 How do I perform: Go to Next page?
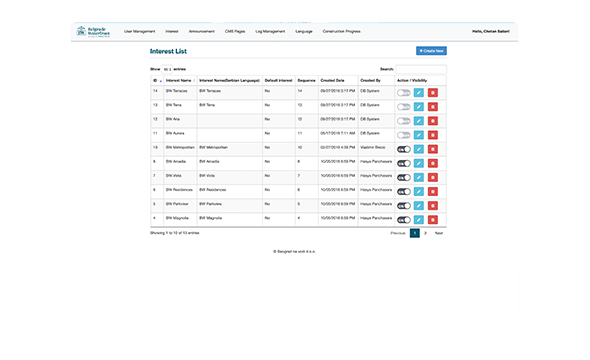[439, 233]
